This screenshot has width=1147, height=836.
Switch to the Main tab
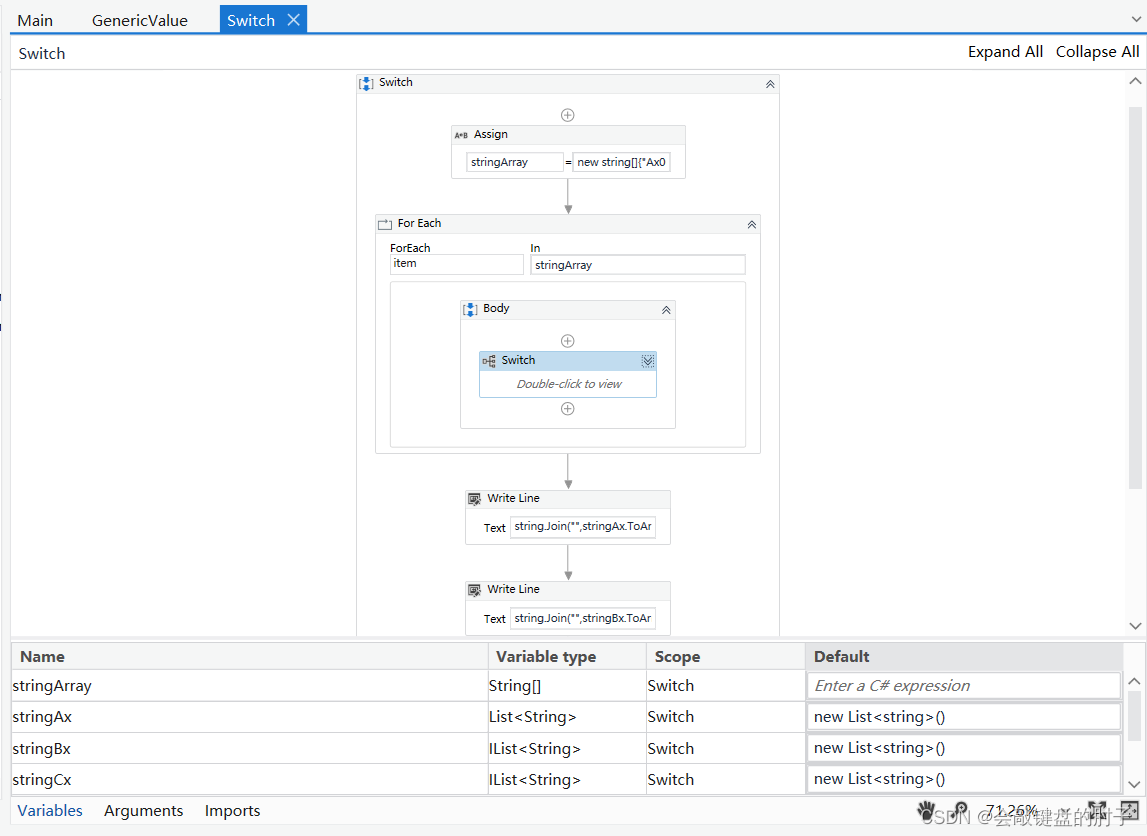click(35, 19)
